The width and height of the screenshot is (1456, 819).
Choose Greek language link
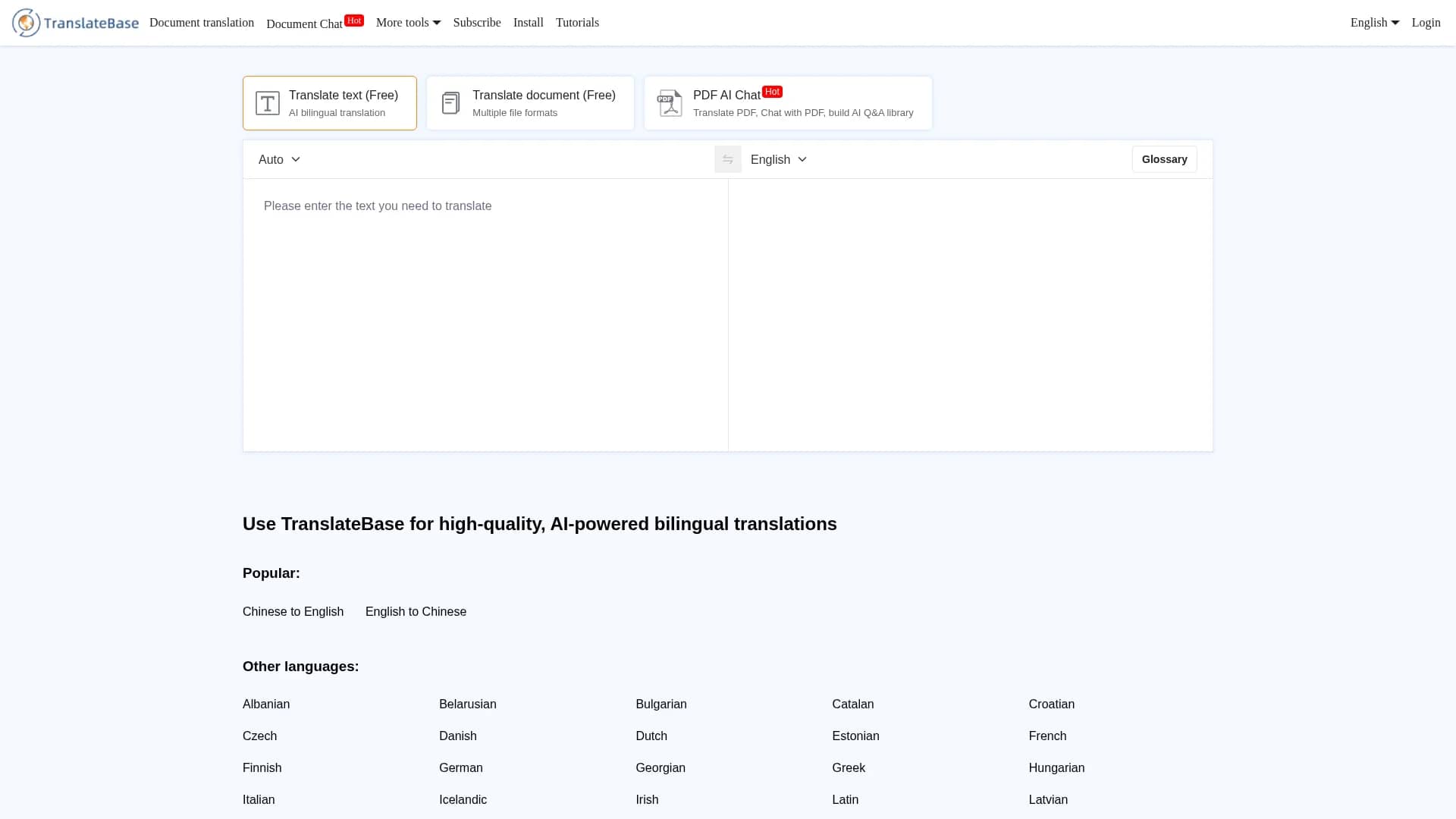tap(849, 767)
